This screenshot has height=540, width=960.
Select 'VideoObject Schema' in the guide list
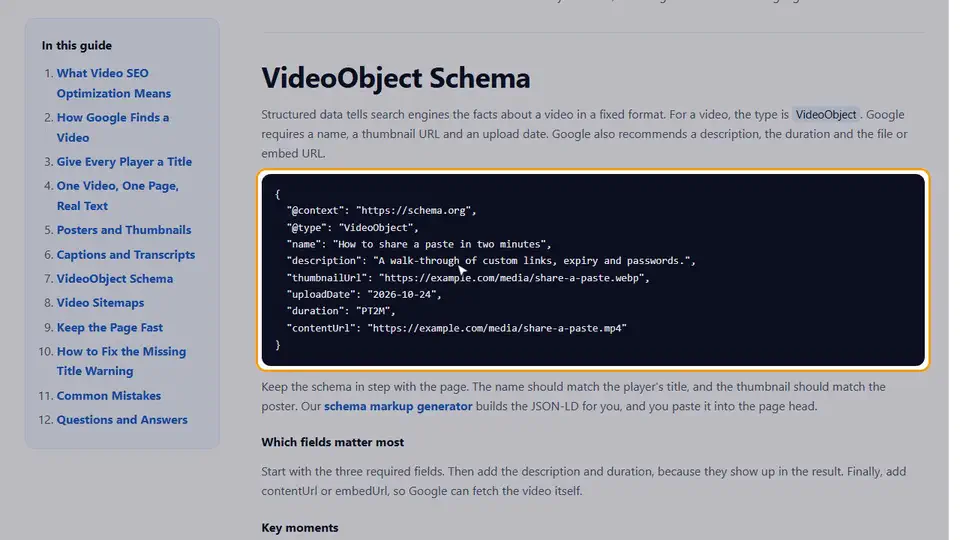click(114, 279)
